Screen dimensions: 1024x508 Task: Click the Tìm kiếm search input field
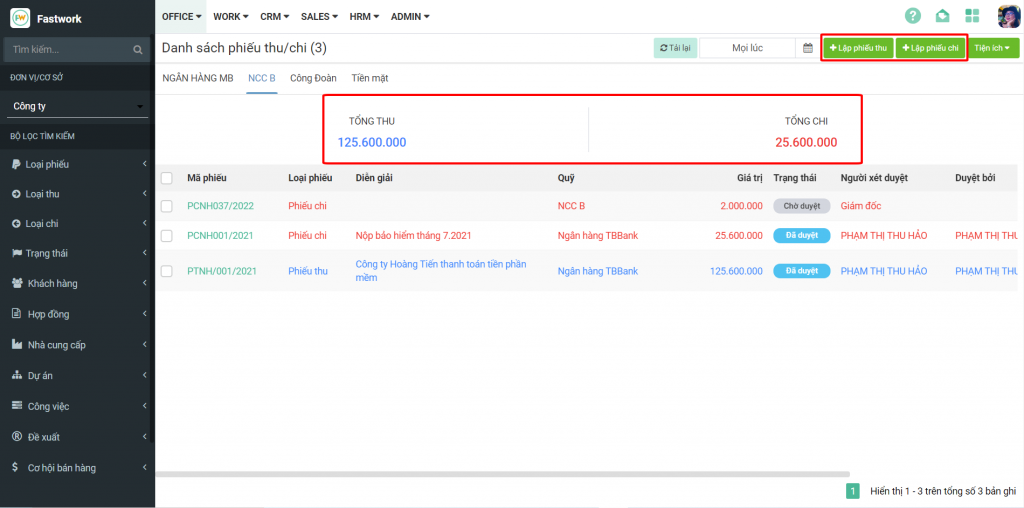[67, 49]
